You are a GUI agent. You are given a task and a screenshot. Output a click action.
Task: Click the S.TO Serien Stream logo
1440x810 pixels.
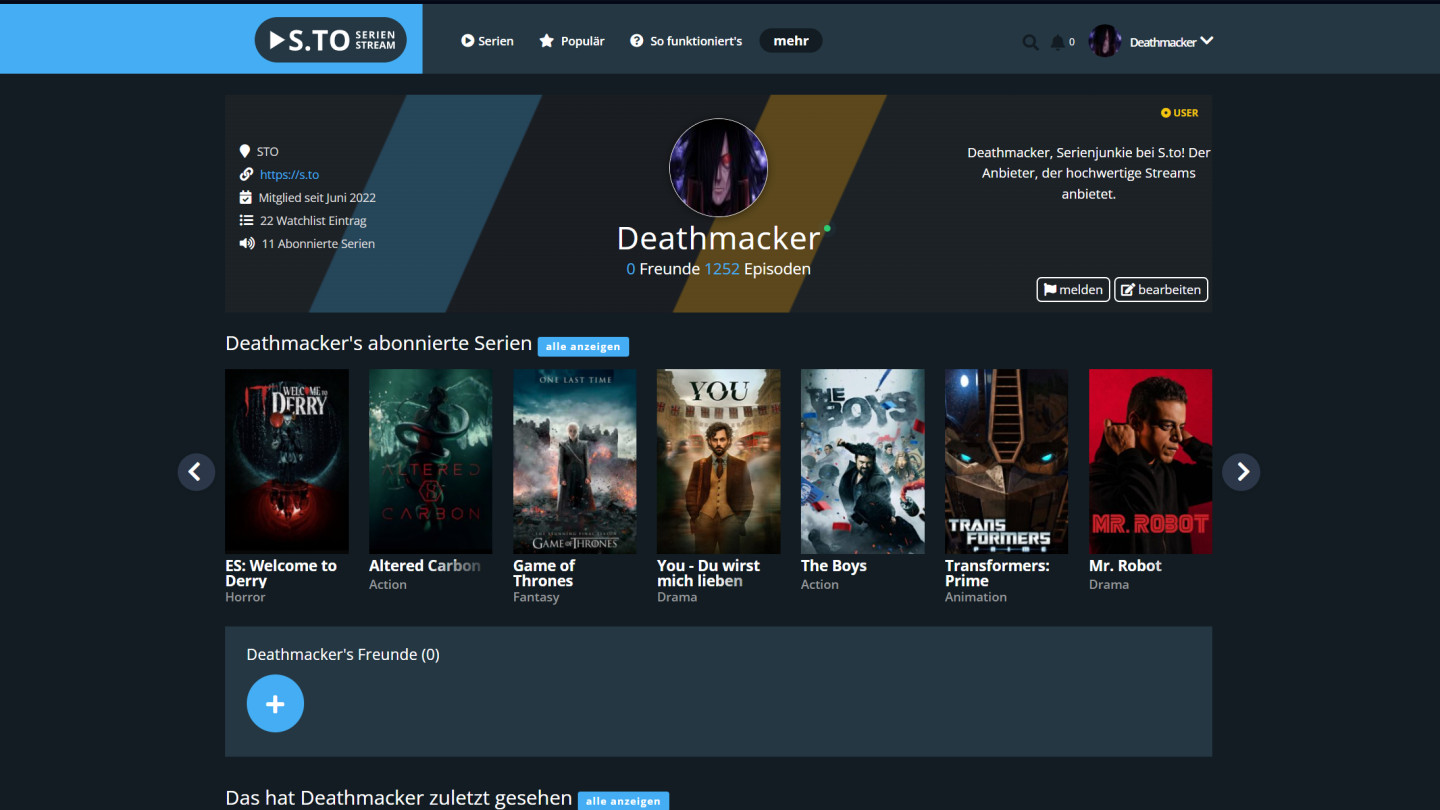tap(330, 40)
